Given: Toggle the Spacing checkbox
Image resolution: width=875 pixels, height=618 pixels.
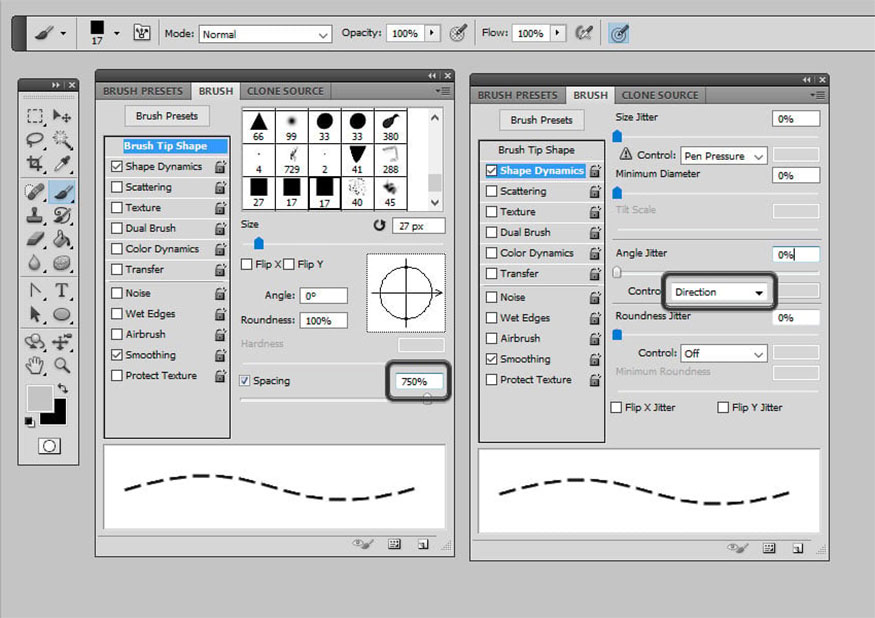Looking at the screenshot, I should tap(246, 381).
